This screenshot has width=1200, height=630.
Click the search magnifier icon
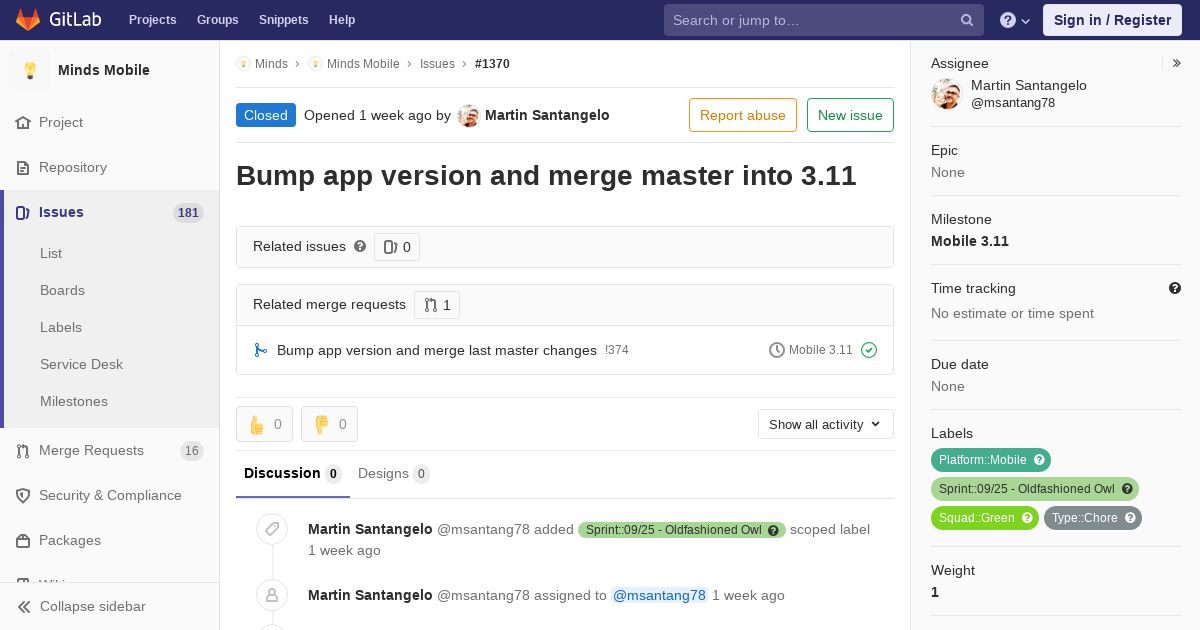967,20
